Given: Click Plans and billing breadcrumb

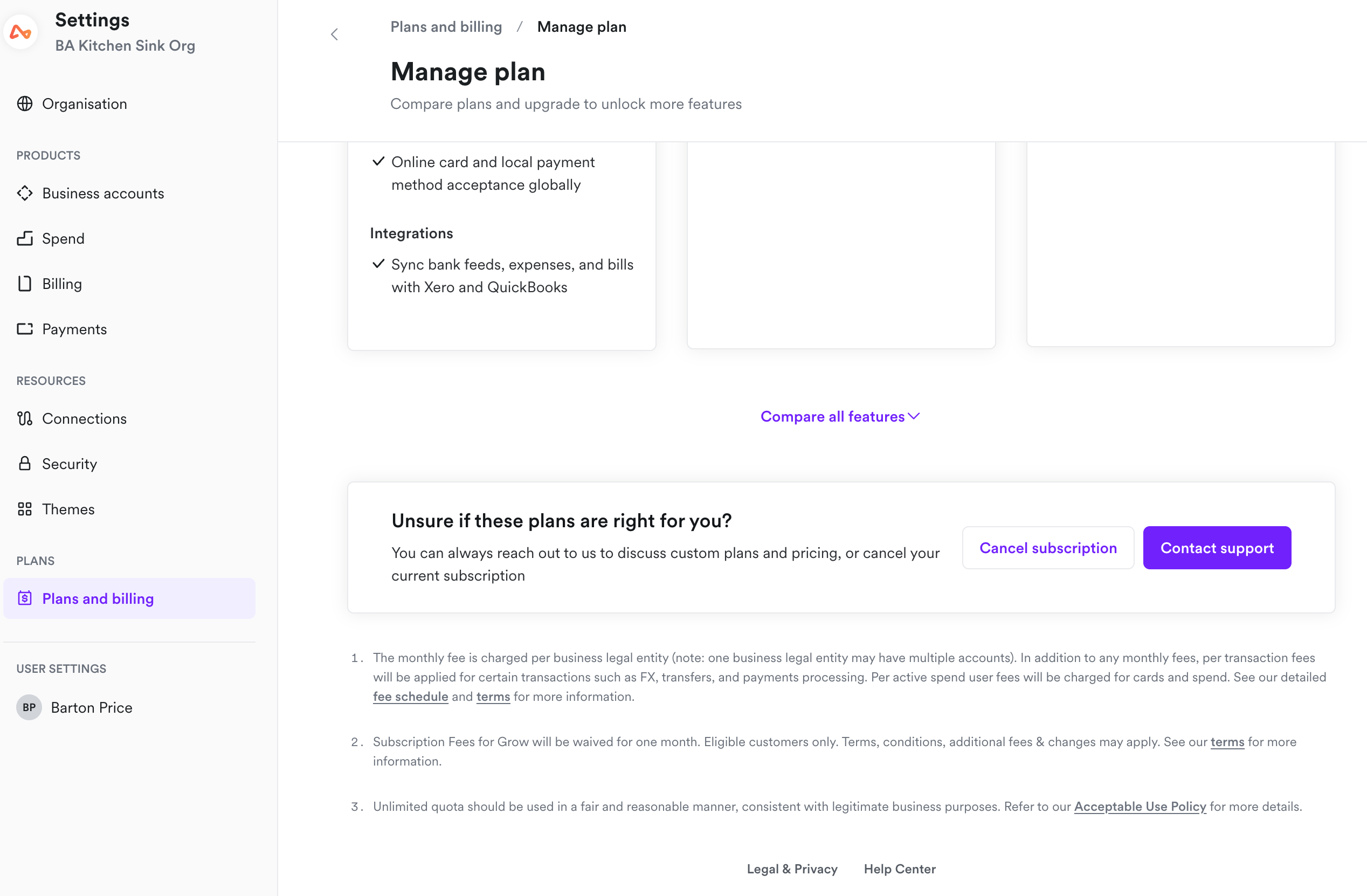Looking at the screenshot, I should click(446, 27).
